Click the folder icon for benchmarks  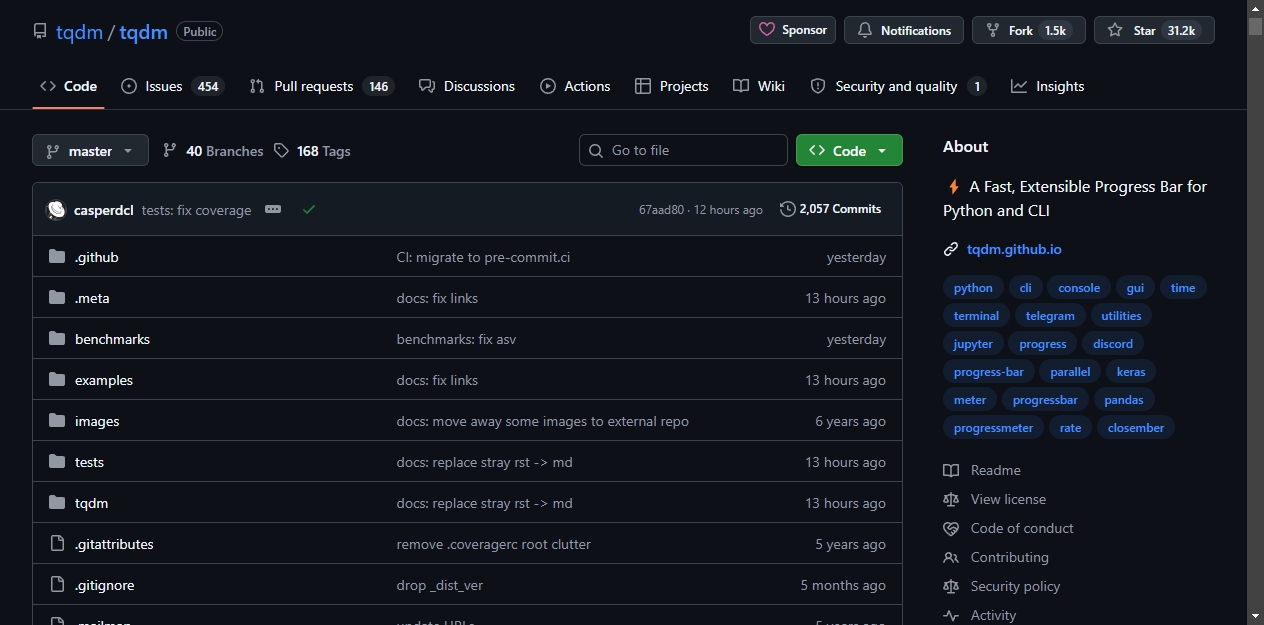[57, 339]
